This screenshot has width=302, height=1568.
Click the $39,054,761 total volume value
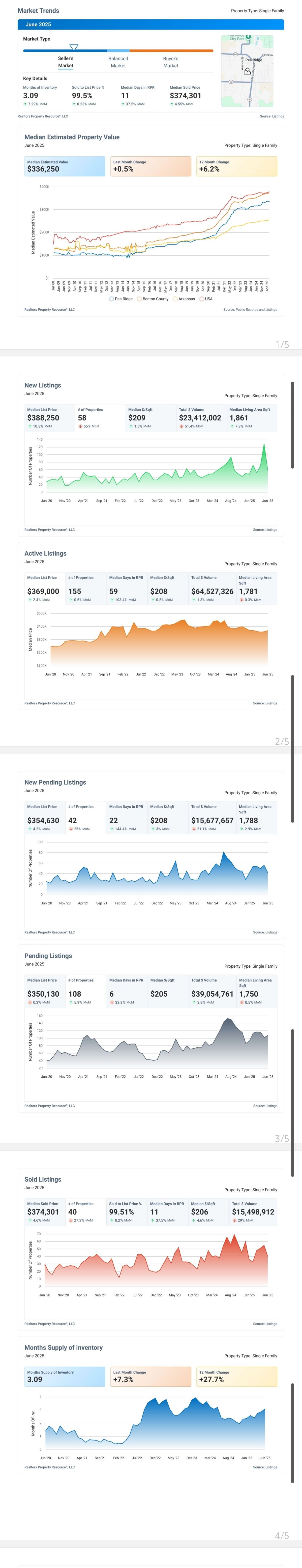[212, 993]
